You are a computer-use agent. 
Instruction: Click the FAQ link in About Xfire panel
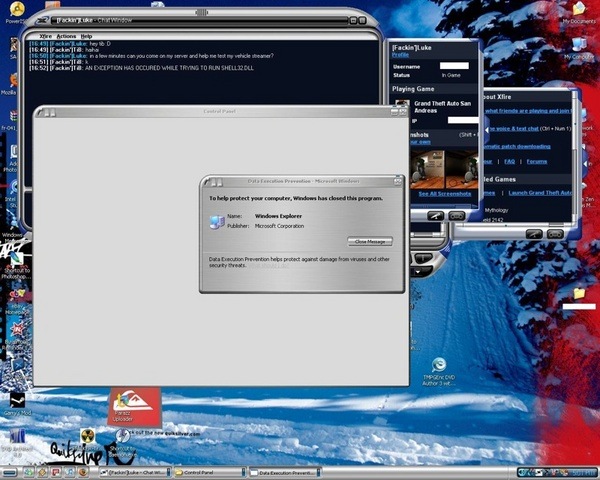[509, 162]
